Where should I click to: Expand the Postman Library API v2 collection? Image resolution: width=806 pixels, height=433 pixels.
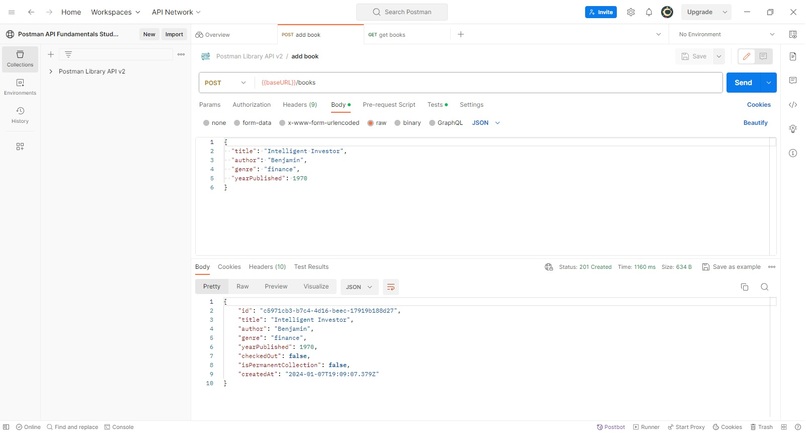(x=50, y=71)
